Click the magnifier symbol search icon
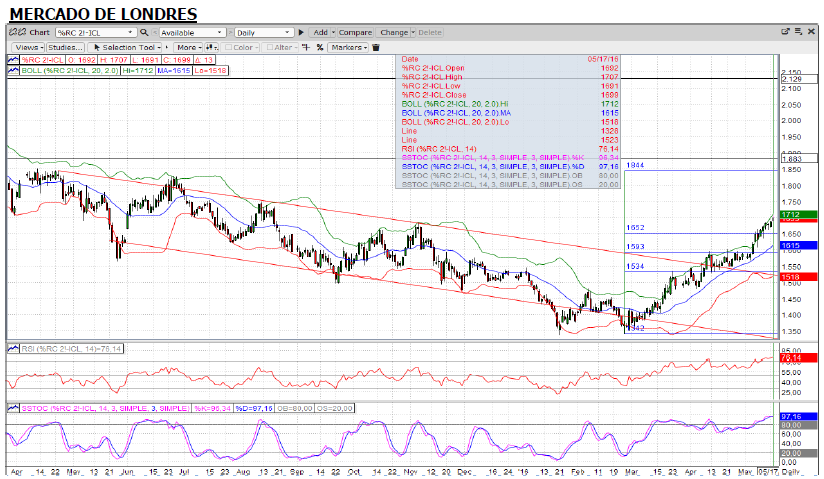 (x=143, y=32)
